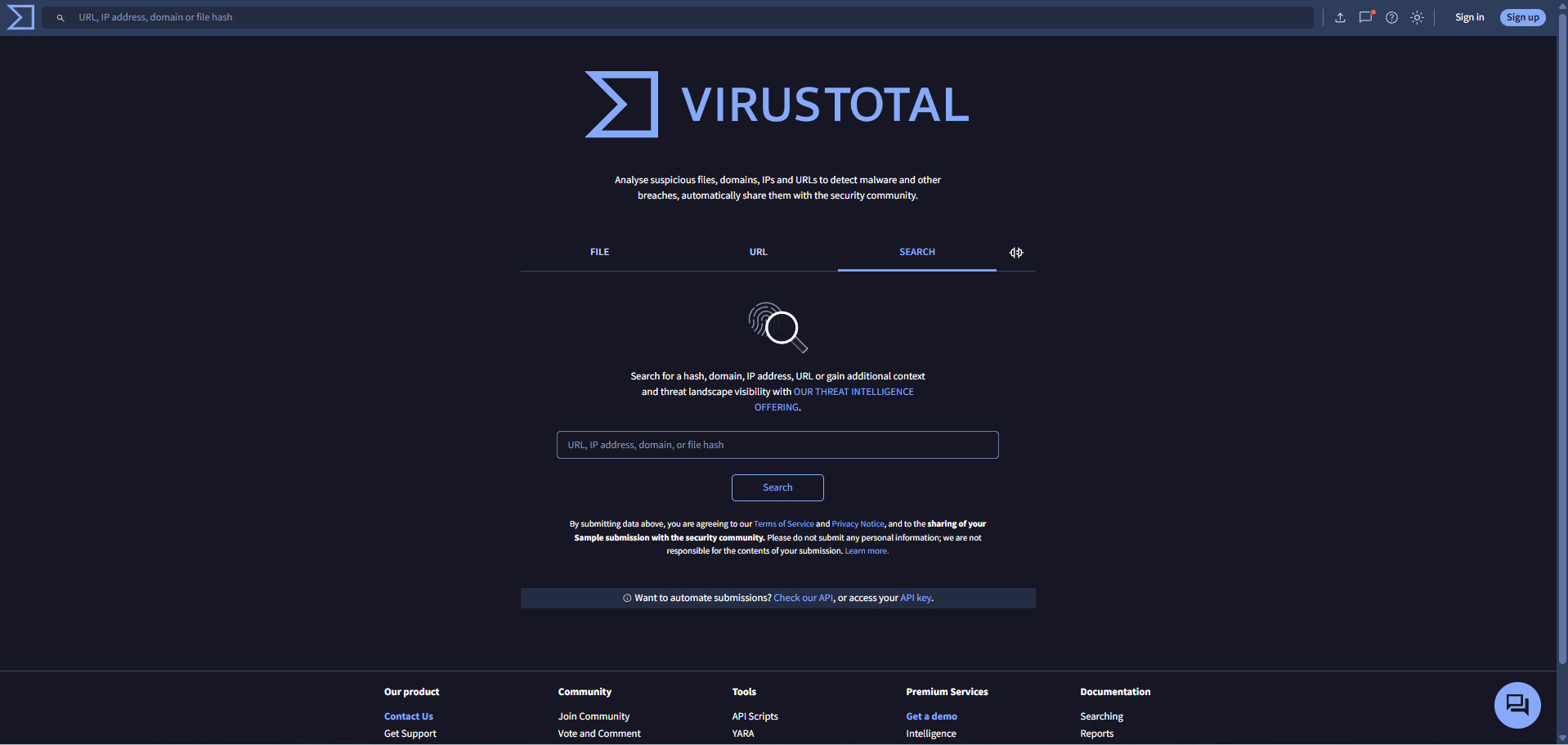The height and width of the screenshot is (745, 1568).
Task: Click the fingerprint magnifier search illustration
Action: (x=777, y=328)
